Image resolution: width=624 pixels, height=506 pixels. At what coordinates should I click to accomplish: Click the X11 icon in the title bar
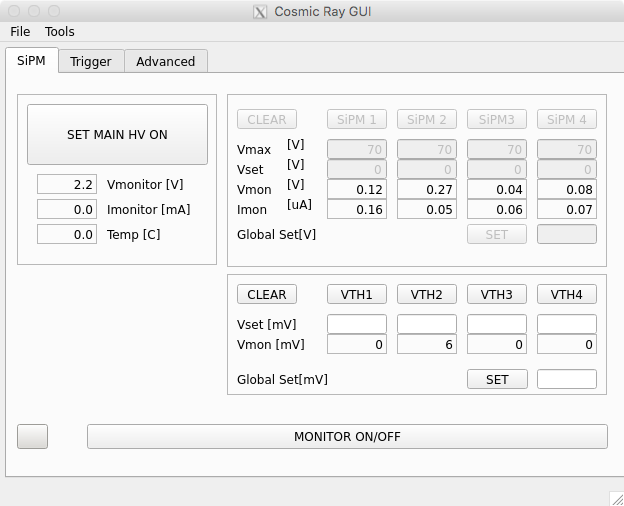pyautogui.click(x=260, y=12)
